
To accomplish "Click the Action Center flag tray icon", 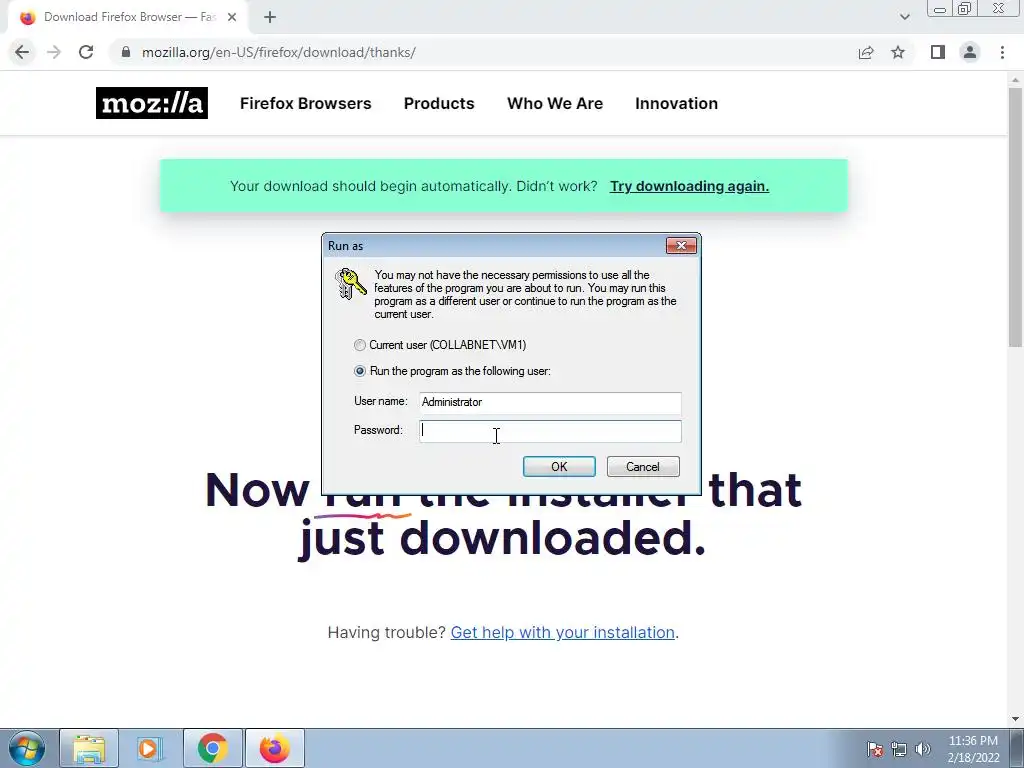I will 875,749.
